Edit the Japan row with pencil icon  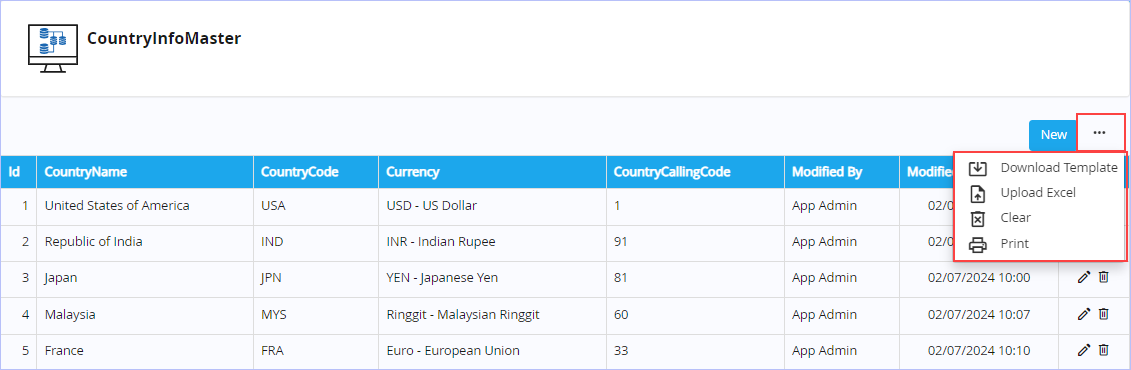[1083, 278]
